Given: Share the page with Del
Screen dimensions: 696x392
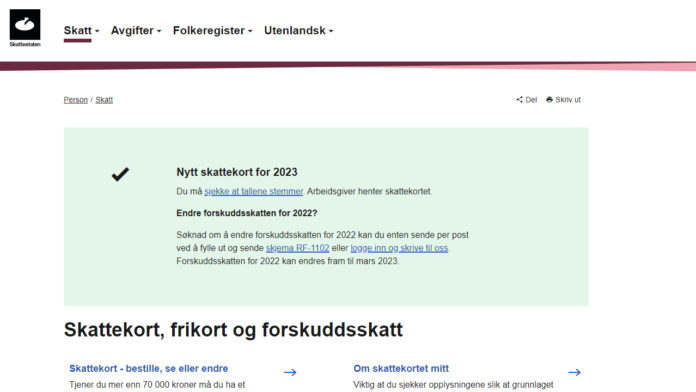Looking at the screenshot, I should (527, 100).
